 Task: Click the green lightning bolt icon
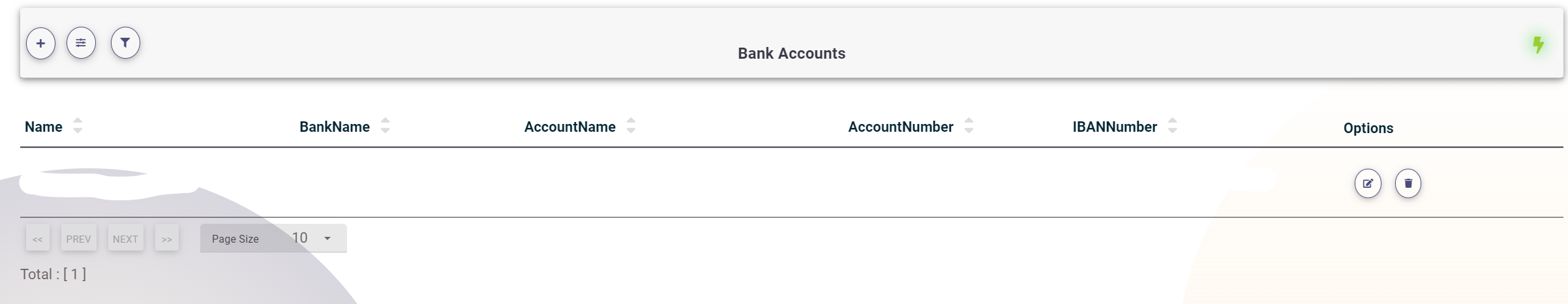[x=1538, y=44]
